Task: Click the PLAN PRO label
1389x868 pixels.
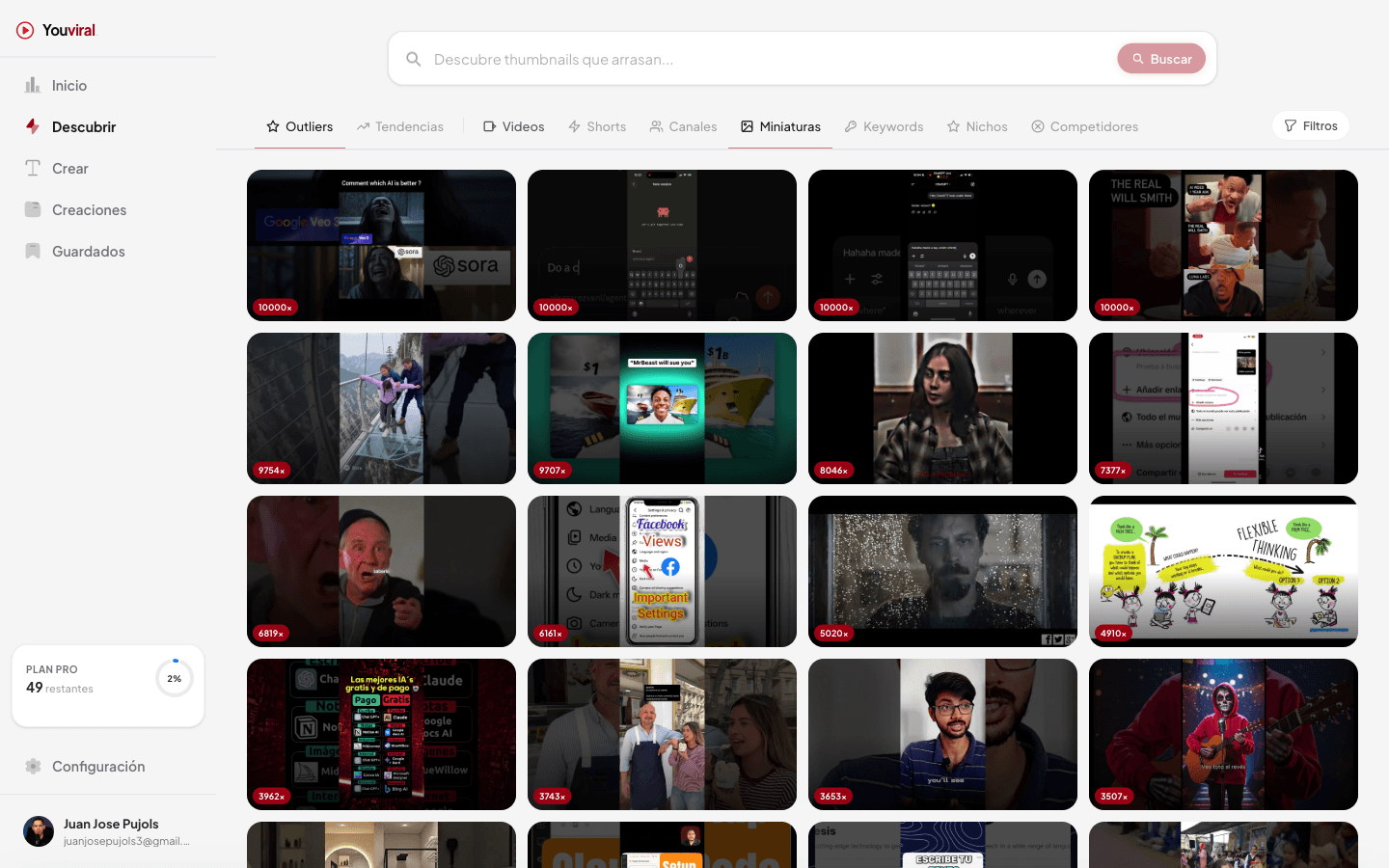Action: pyautogui.click(x=52, y=669)
